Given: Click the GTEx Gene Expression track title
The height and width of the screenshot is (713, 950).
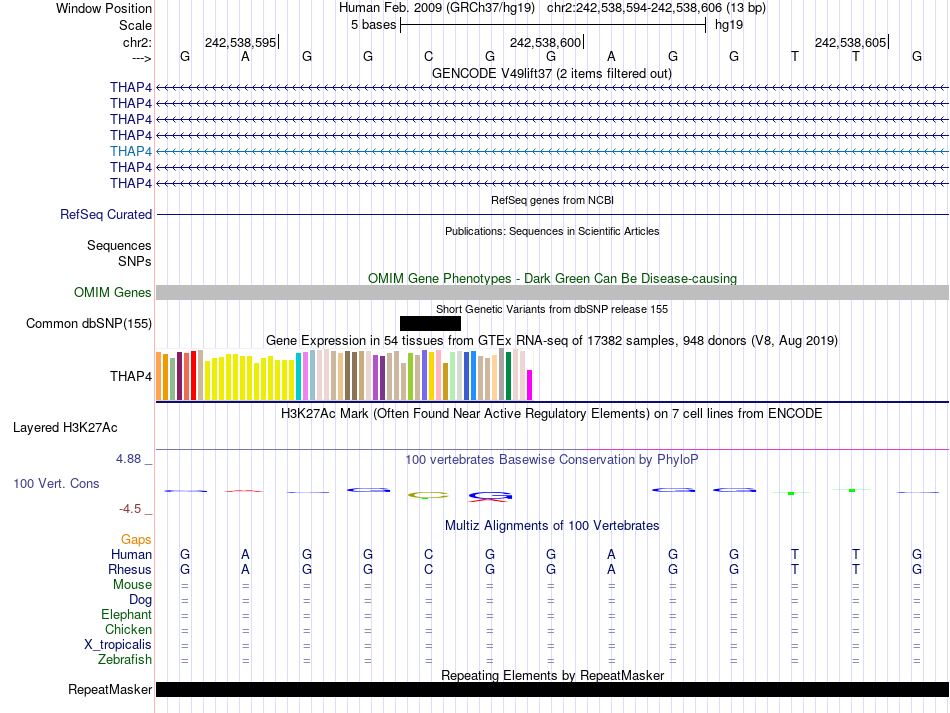Looking at the screenshot, I should [x=552, y=341].
